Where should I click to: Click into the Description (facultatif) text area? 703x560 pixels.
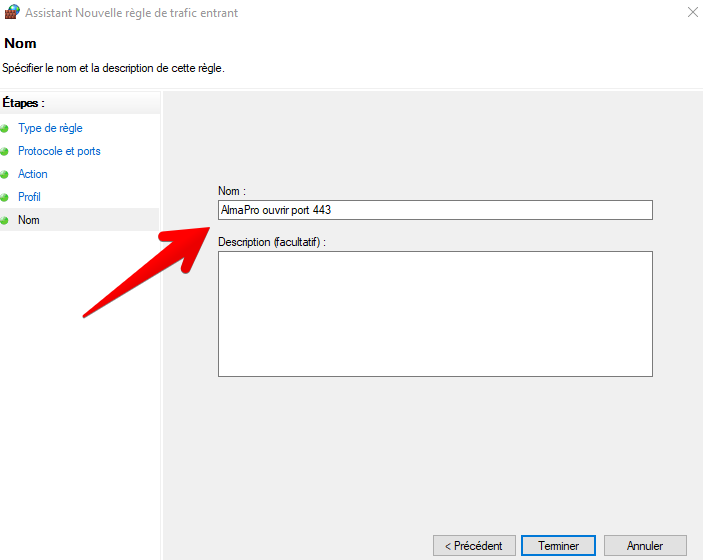(x=435, y=314)
